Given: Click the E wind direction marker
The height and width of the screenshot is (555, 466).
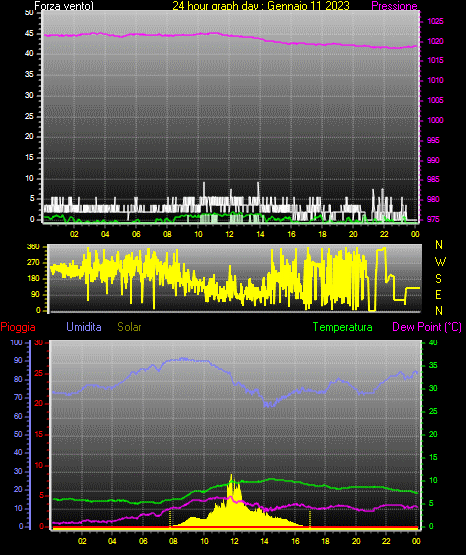Looking at the screenshot, I should click(438, 294).
